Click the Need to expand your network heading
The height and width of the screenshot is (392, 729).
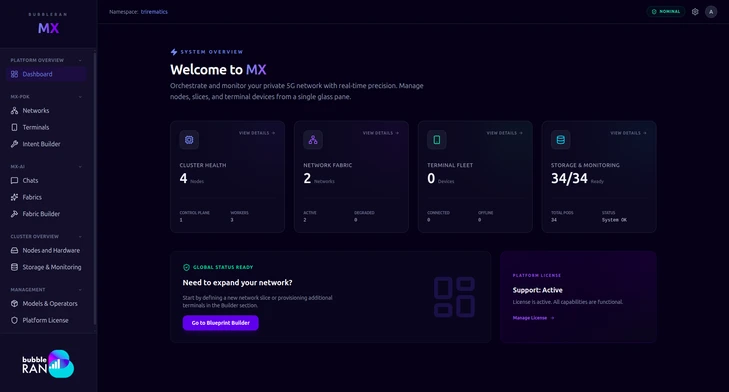(237, 283)
